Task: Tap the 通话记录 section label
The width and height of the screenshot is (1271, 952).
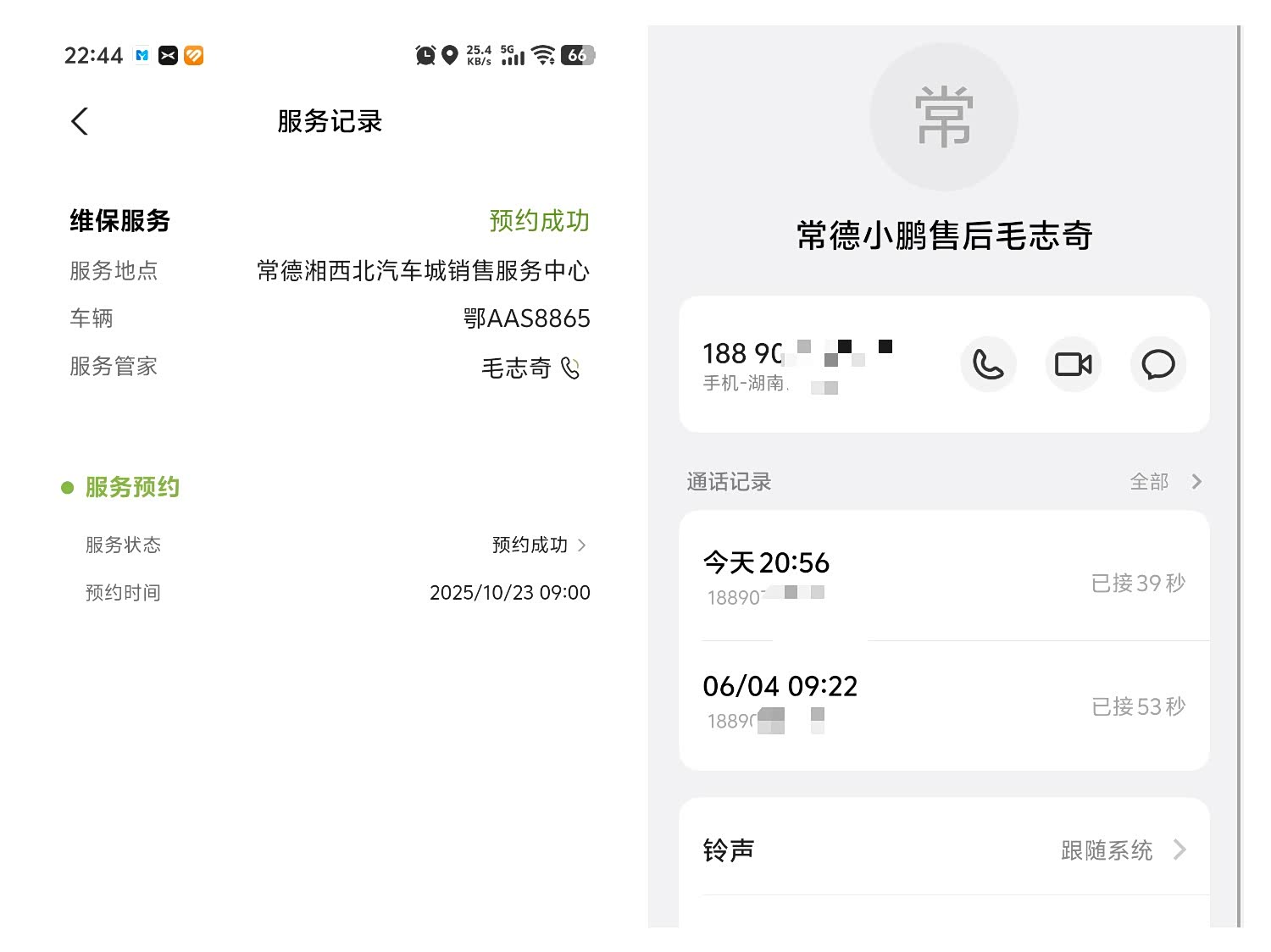Action: coord(729,482)
